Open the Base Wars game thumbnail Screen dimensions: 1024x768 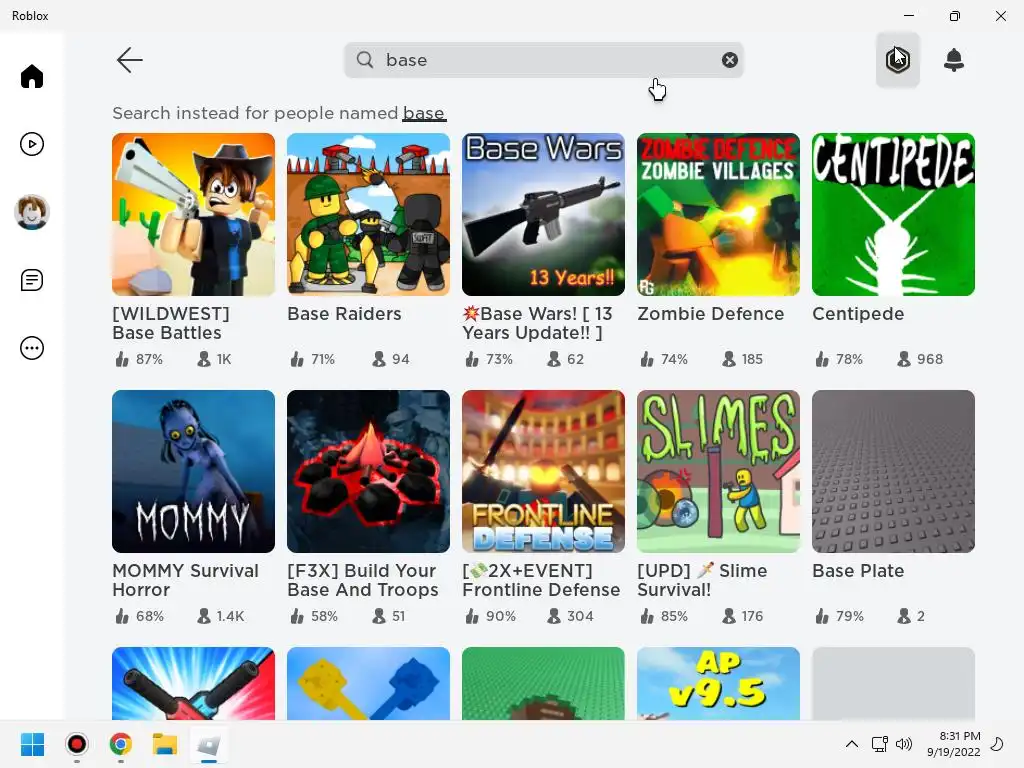[543, 214]
